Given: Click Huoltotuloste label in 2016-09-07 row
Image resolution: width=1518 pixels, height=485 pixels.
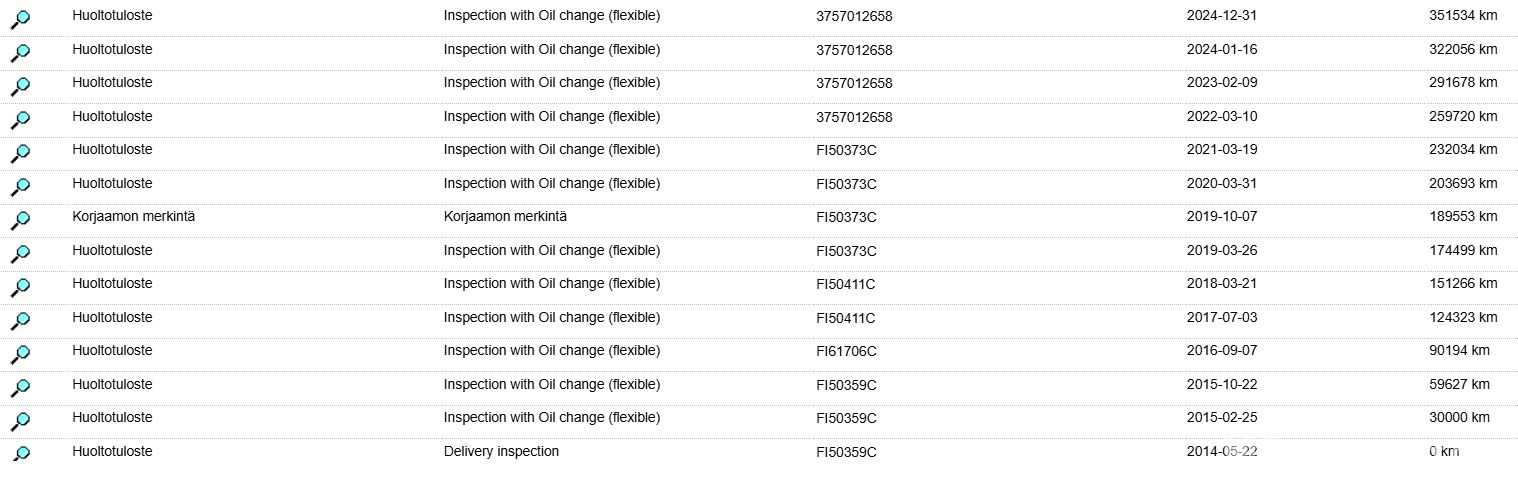Looking at the screenshot, I should coord(112,350).
